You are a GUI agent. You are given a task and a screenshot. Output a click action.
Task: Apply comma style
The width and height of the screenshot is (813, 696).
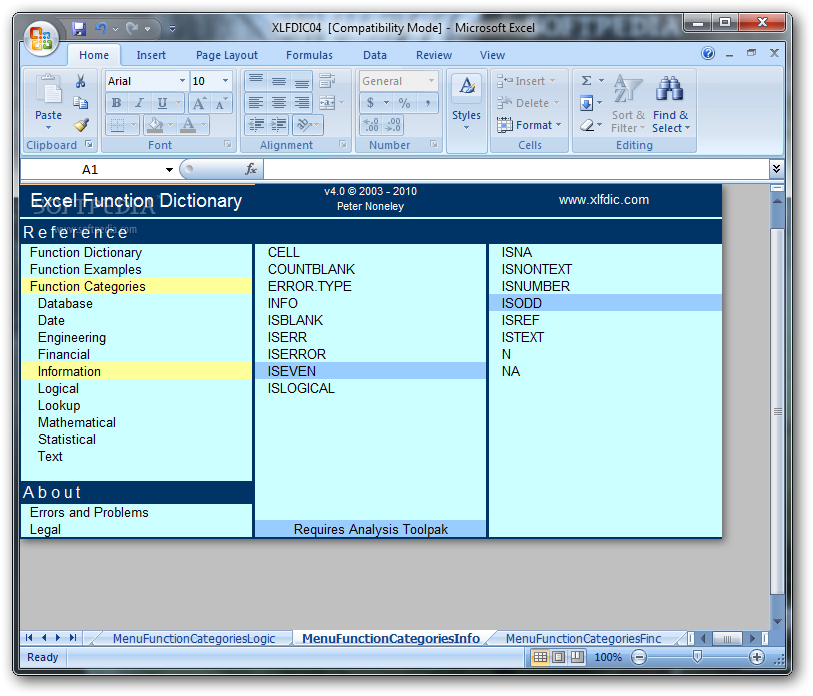[428, 103]
